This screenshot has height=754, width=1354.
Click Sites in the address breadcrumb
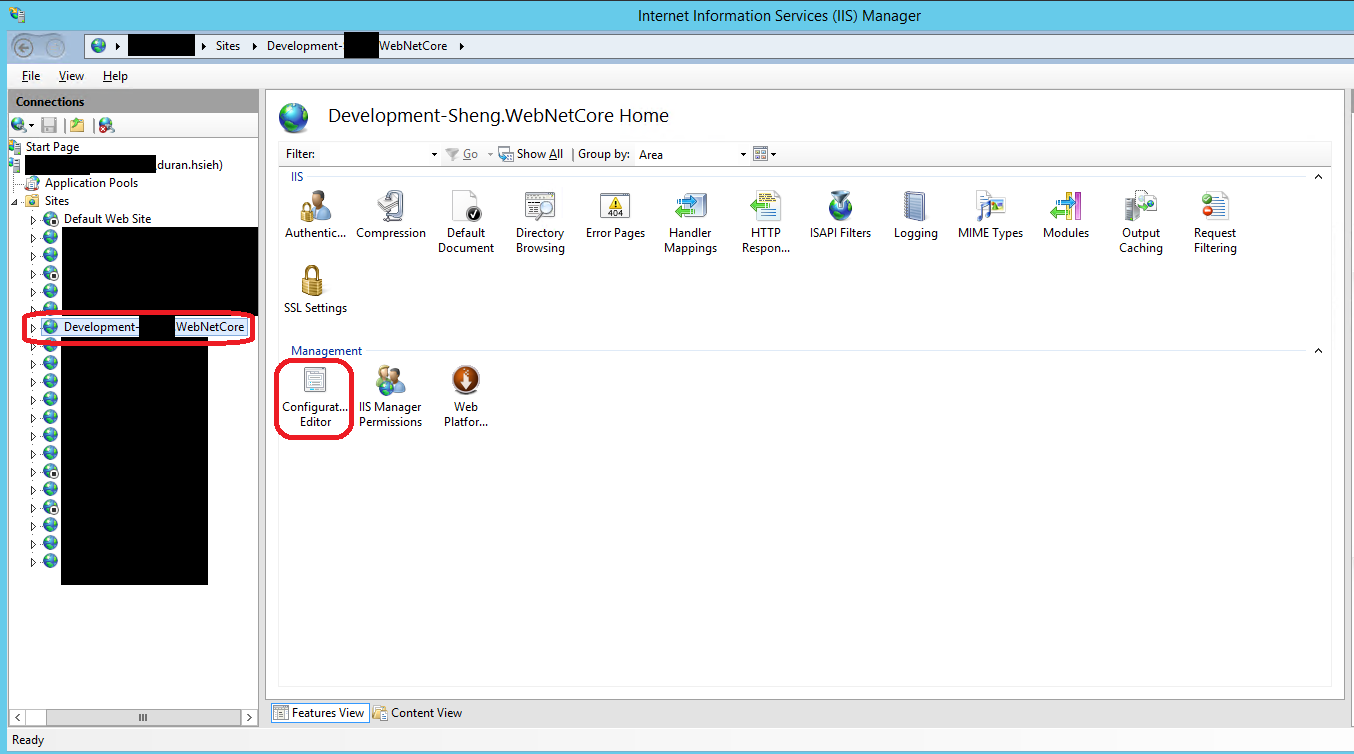(x=228, y=46)
